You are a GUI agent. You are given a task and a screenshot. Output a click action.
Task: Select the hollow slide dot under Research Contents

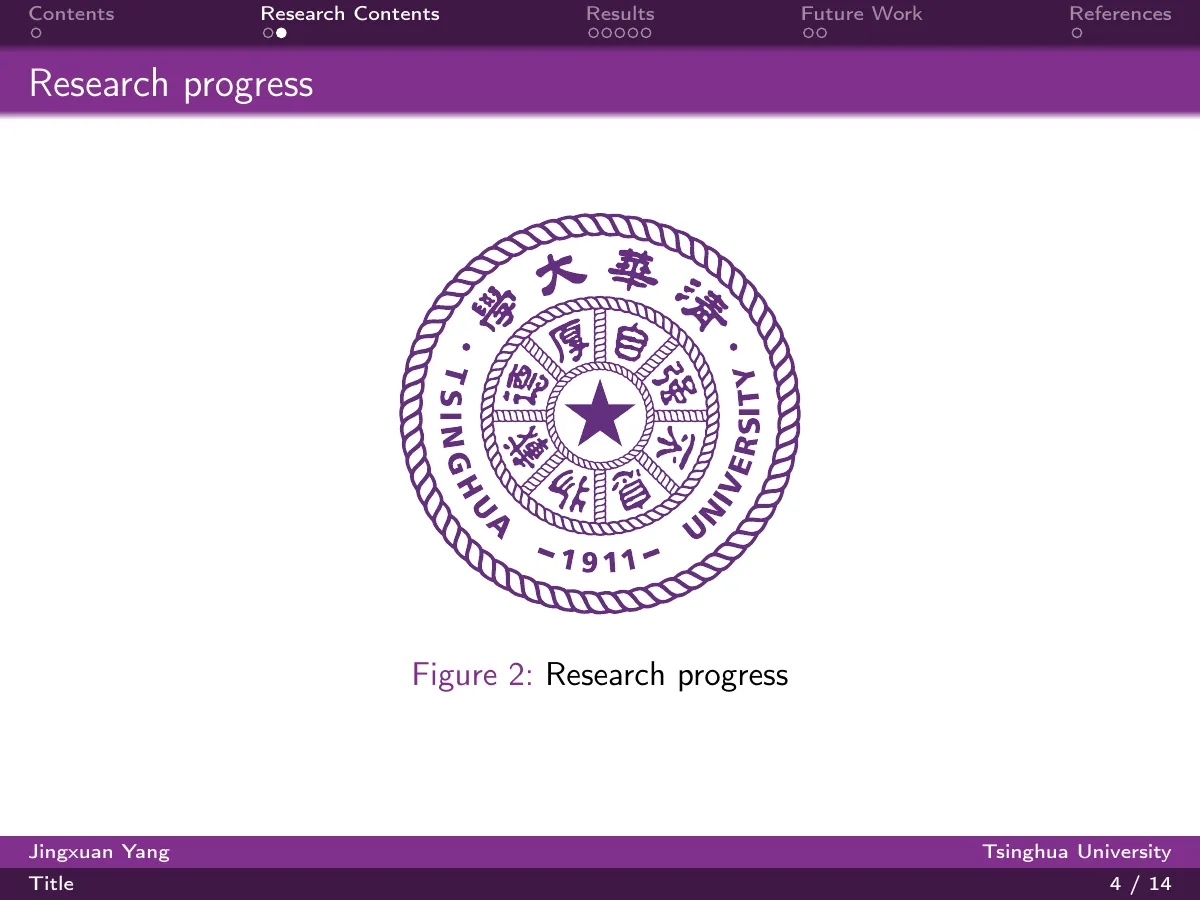[x=268, y=33]
